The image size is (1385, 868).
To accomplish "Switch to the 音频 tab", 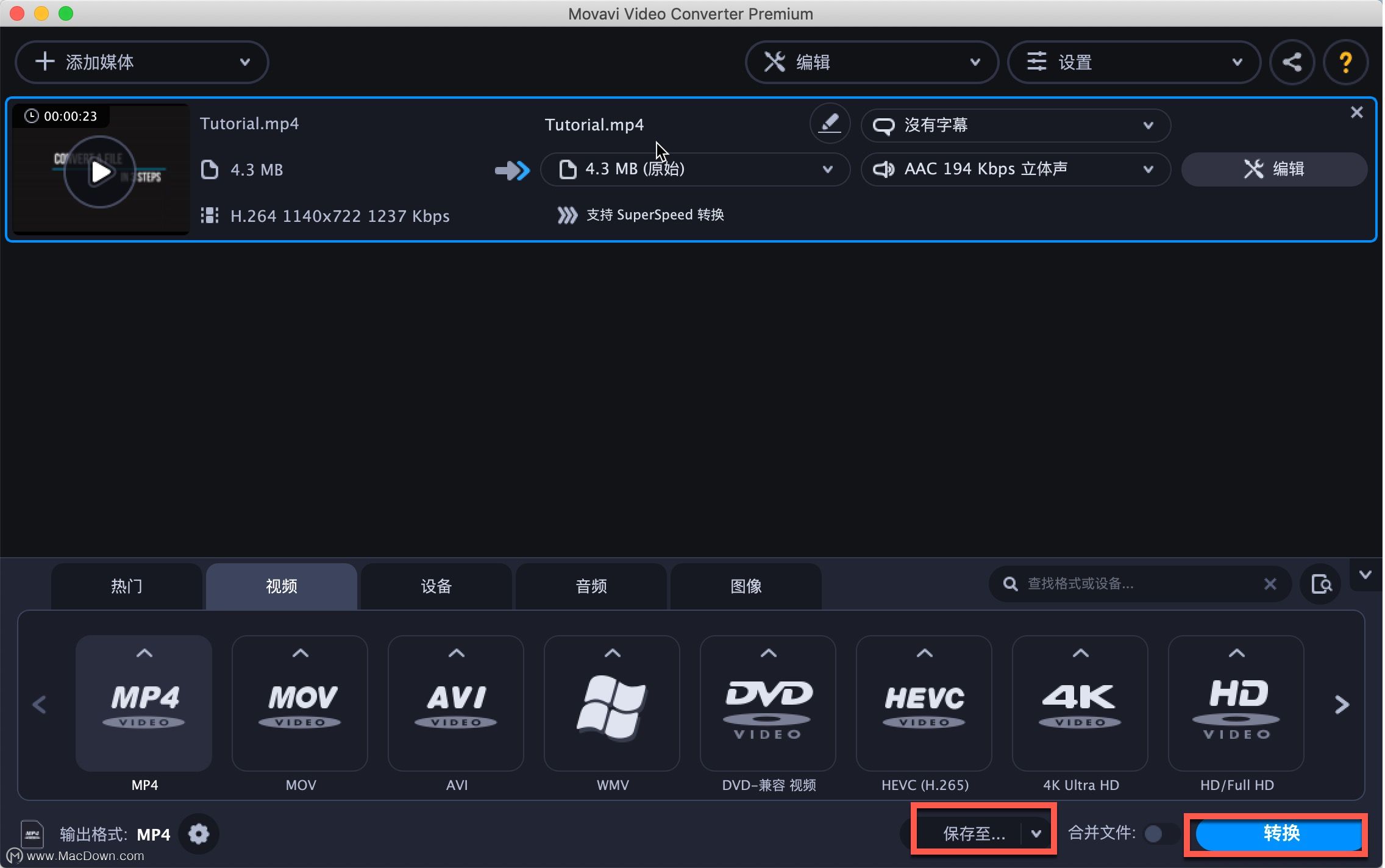I will [591, 586].
